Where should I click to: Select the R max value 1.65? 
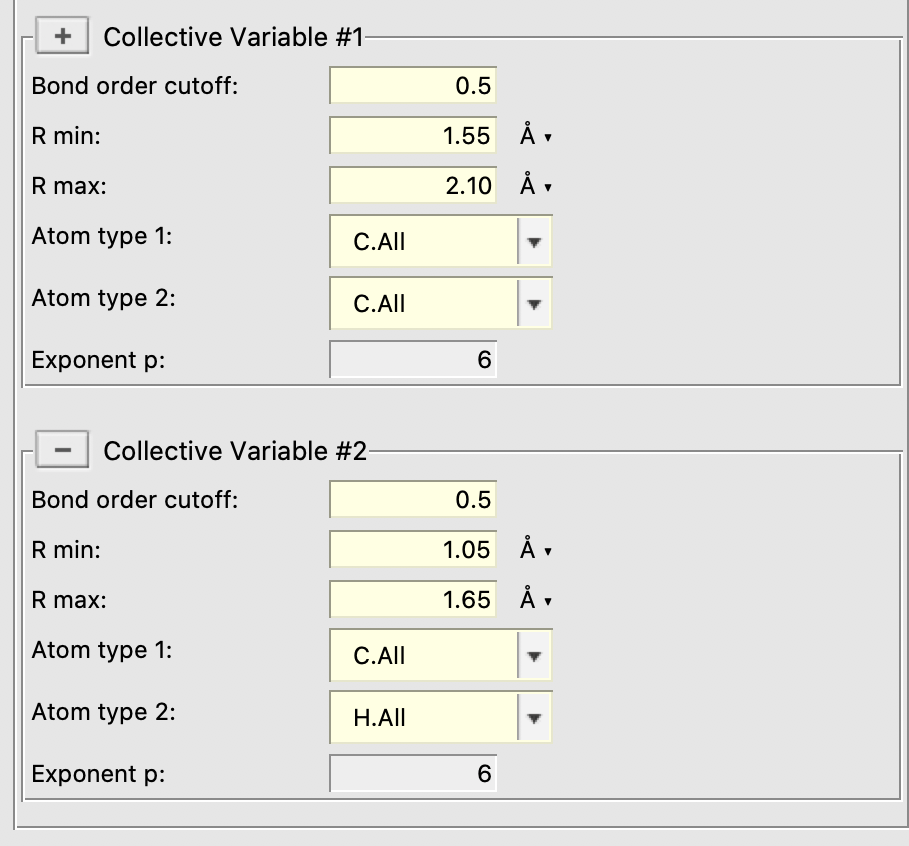(x=412, y=599)
